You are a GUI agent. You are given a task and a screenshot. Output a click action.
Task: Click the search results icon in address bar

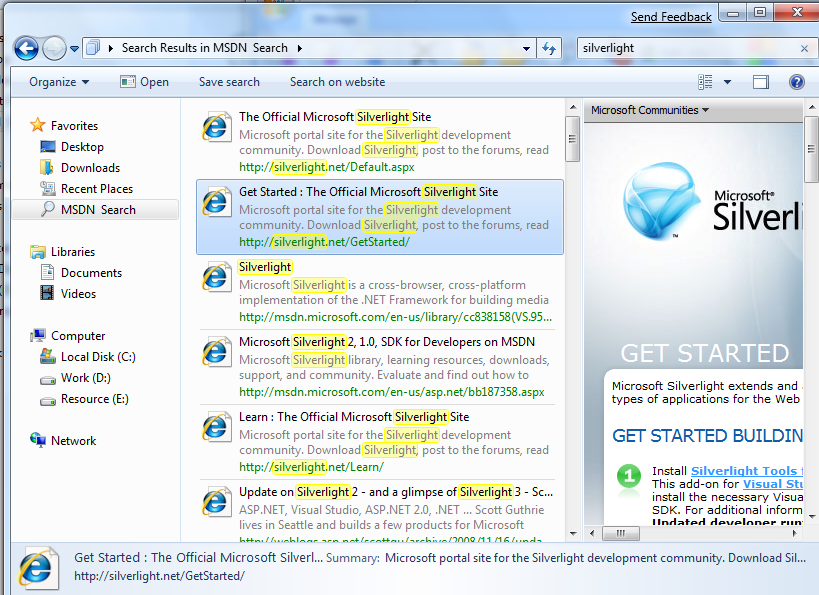click(x=93, y=48)
